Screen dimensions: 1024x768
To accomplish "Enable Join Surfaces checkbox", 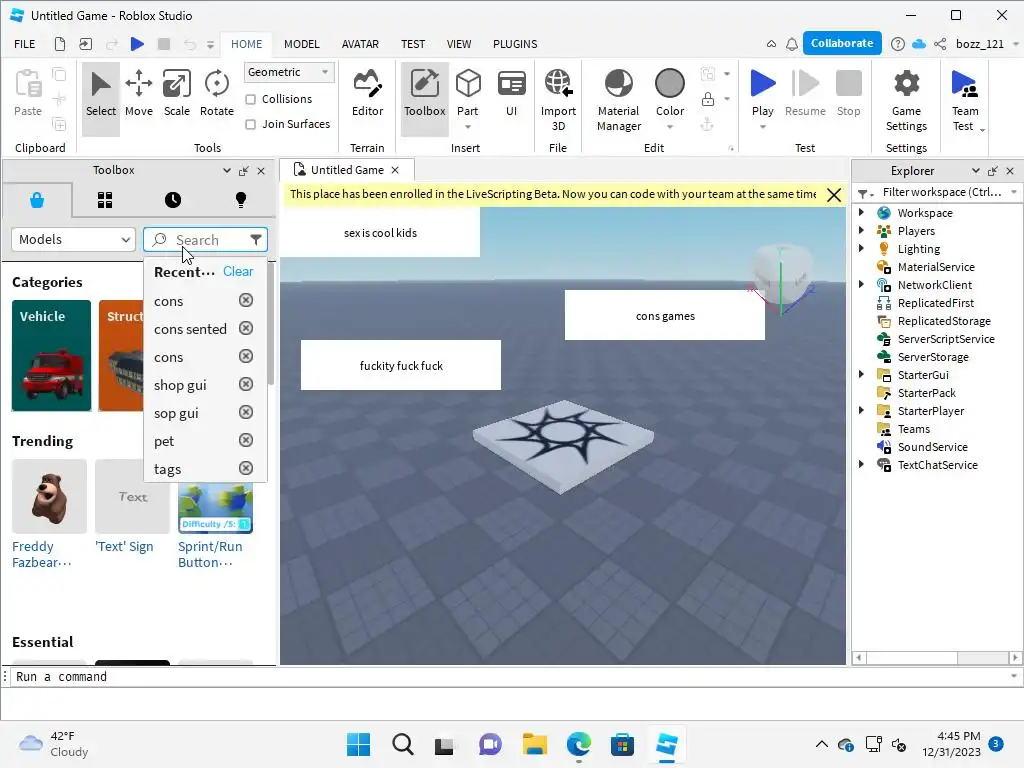I will (250, 124).
